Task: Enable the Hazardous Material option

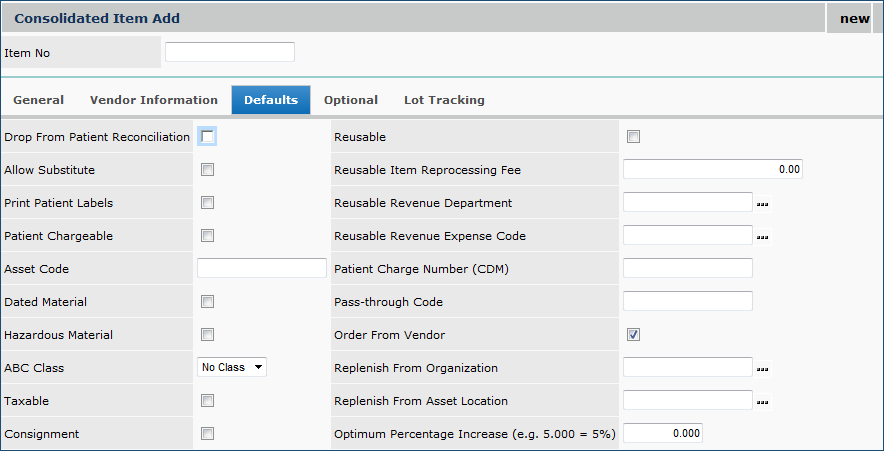Action: pos(208,335)
